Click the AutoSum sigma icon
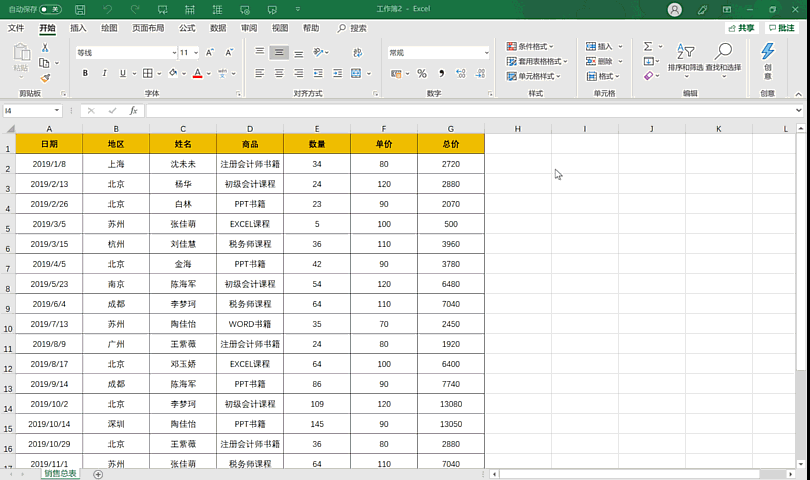The height and width of the screenshot is (480, 810). (648, 47)
